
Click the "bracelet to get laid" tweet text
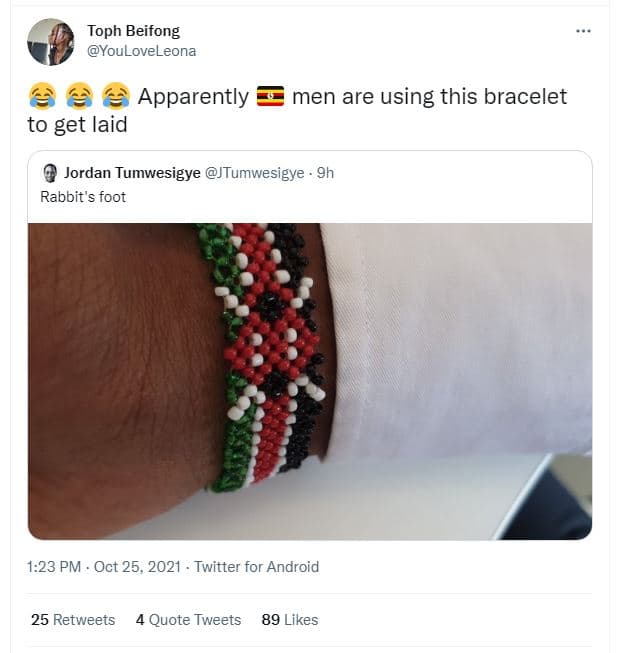430,98
